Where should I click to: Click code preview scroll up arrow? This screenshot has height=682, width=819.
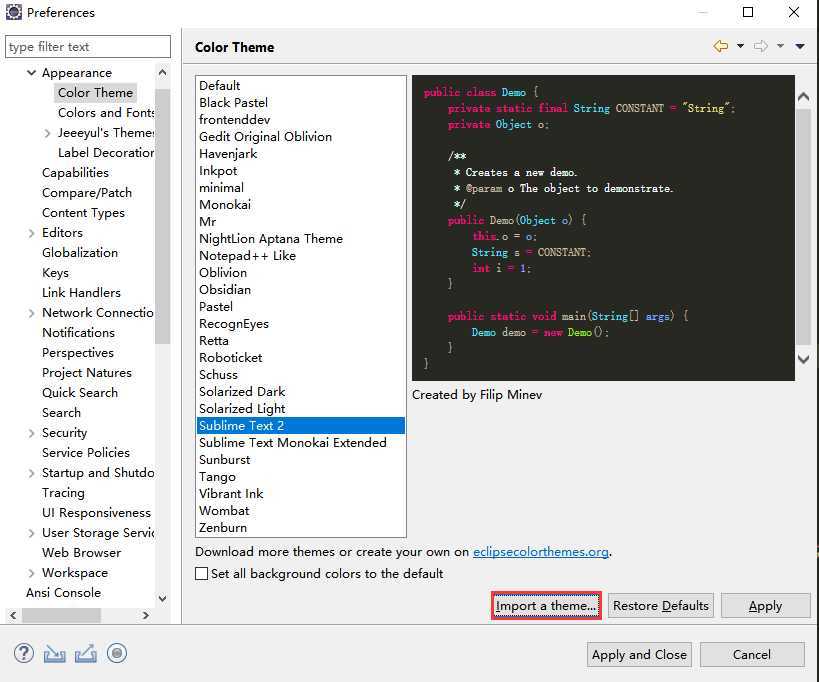click(804, 97)
